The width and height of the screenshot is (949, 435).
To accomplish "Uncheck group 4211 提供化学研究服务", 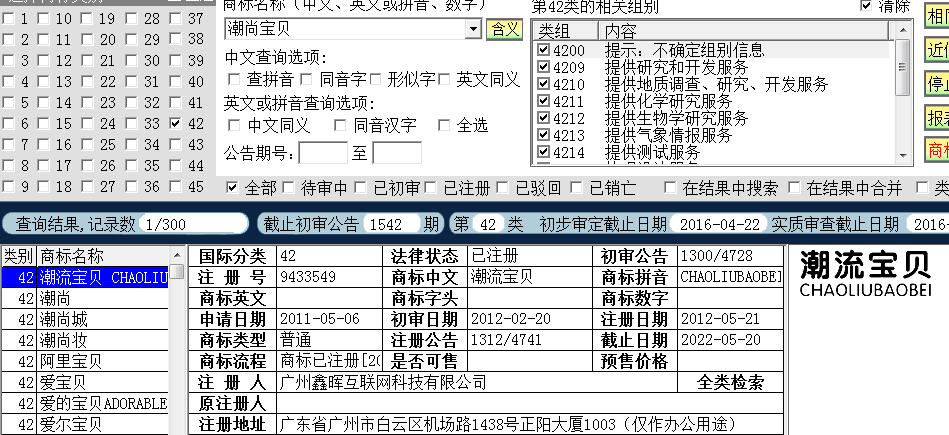I will coord(543,100).
